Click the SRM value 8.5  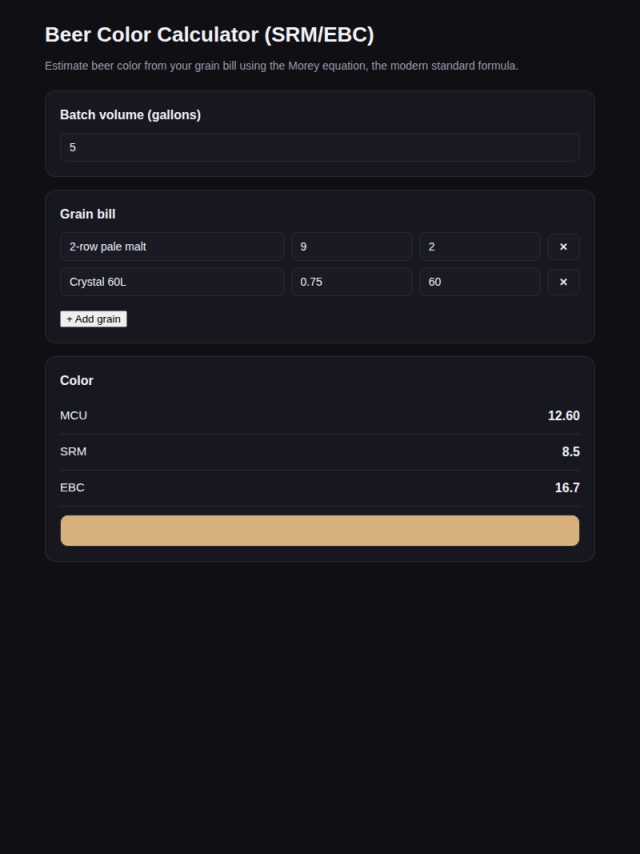(571, 452)
